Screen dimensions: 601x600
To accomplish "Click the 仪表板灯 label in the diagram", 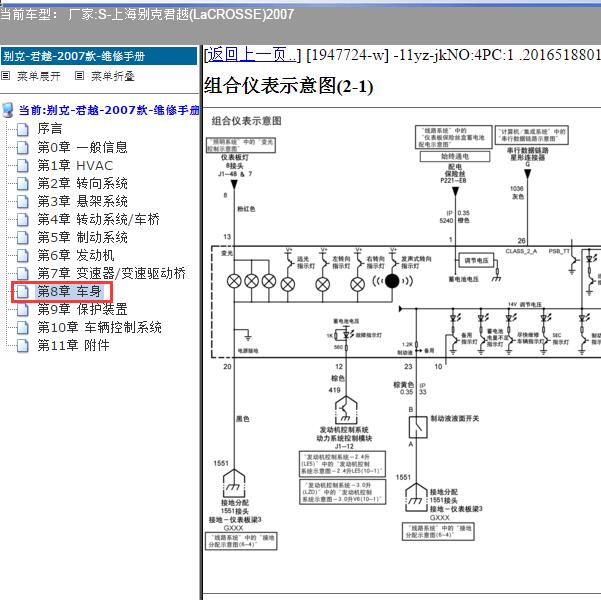I will (x=235, y=157).
